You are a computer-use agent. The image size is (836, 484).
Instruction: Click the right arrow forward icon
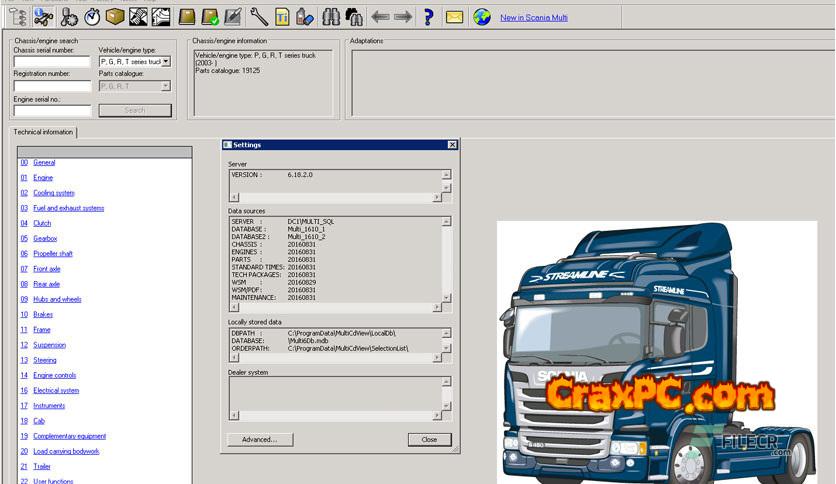click(x=403, y=17)
